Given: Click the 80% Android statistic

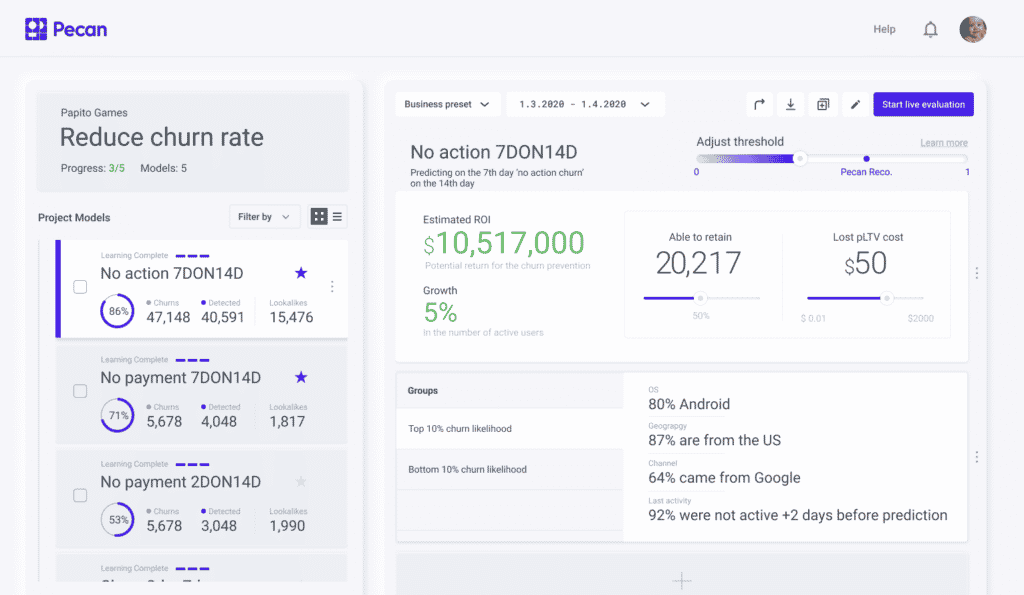Looking at the screenshot, I should [x=689, y=404].
